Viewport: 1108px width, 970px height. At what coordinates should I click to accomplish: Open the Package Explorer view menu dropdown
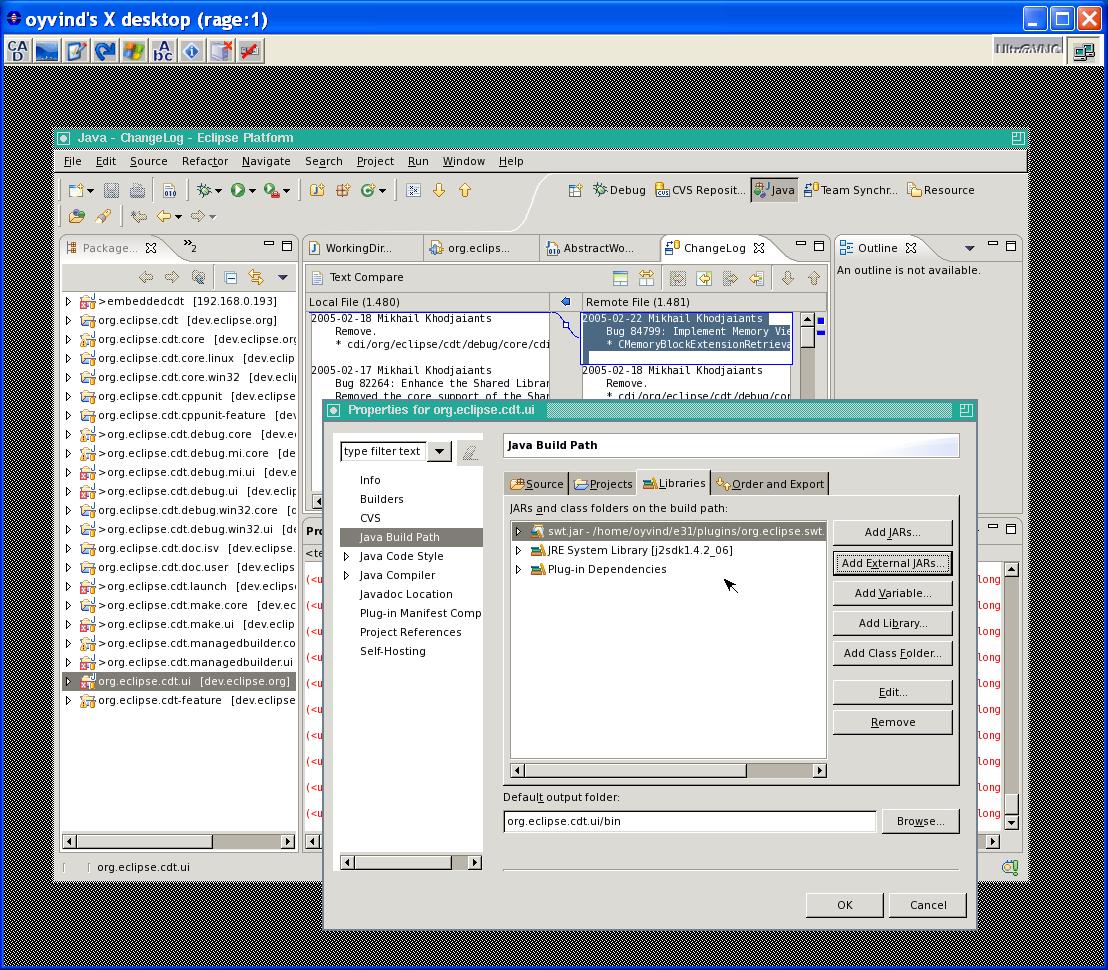pos(283,277)
